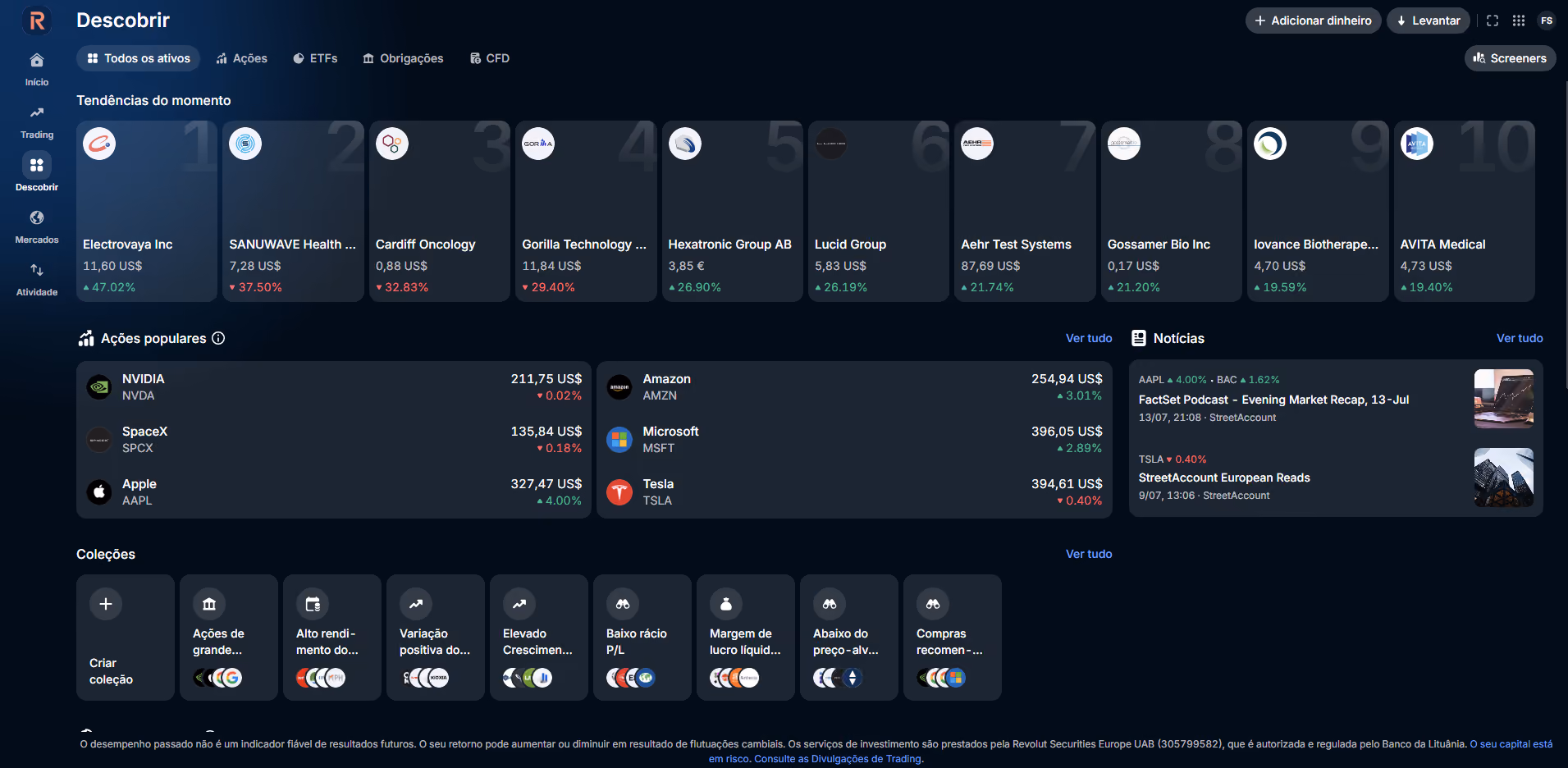Click the Apple change 4.00%
Viewport: 1568px width, 768px height.
click(x=560, y=501)
